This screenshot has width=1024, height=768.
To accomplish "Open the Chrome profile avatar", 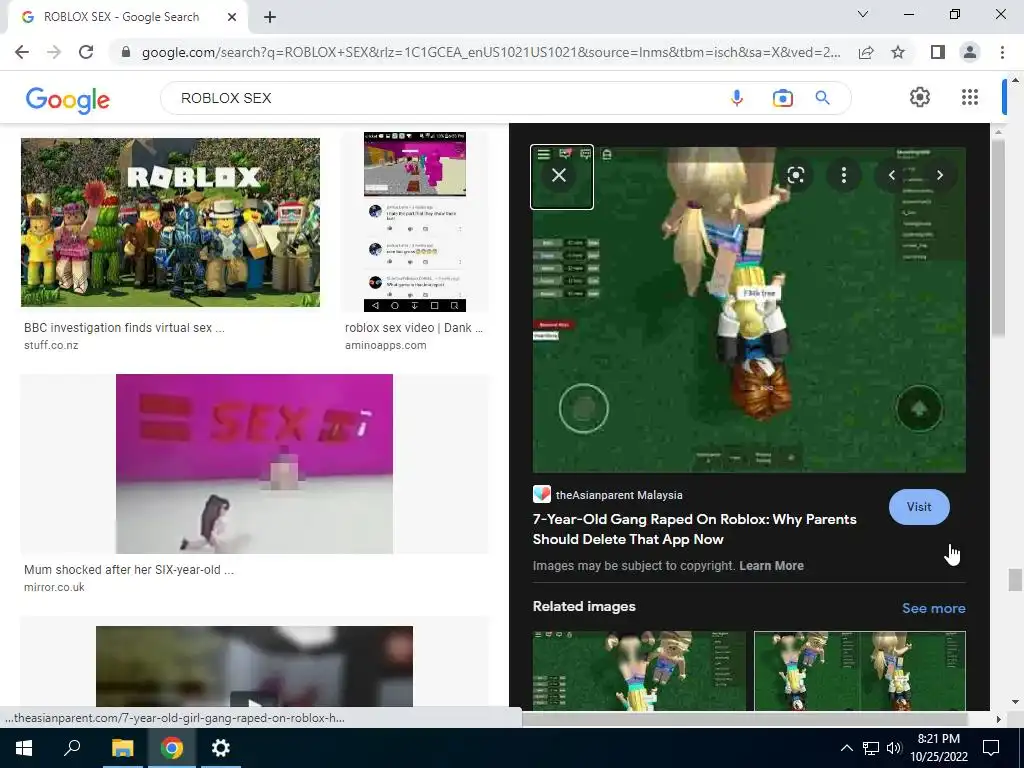I will pos(970,52).
